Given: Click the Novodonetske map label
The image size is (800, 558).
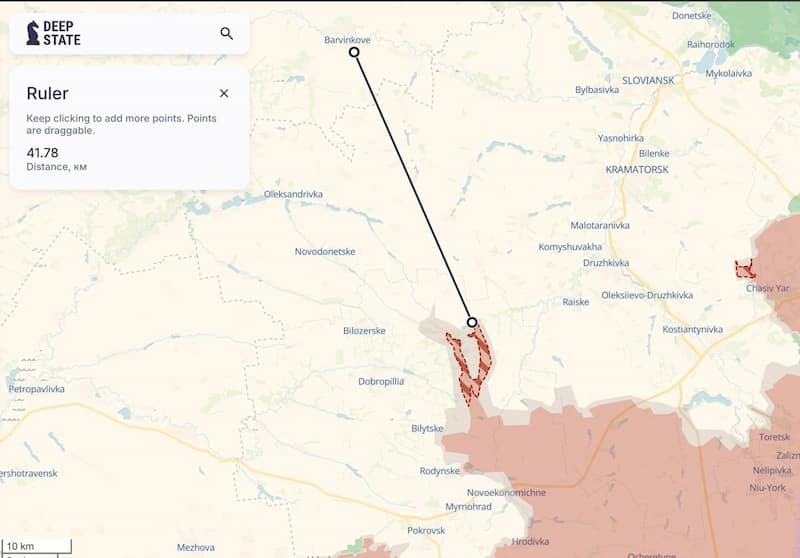Looking at the screenshot, I should click(325, 251).
